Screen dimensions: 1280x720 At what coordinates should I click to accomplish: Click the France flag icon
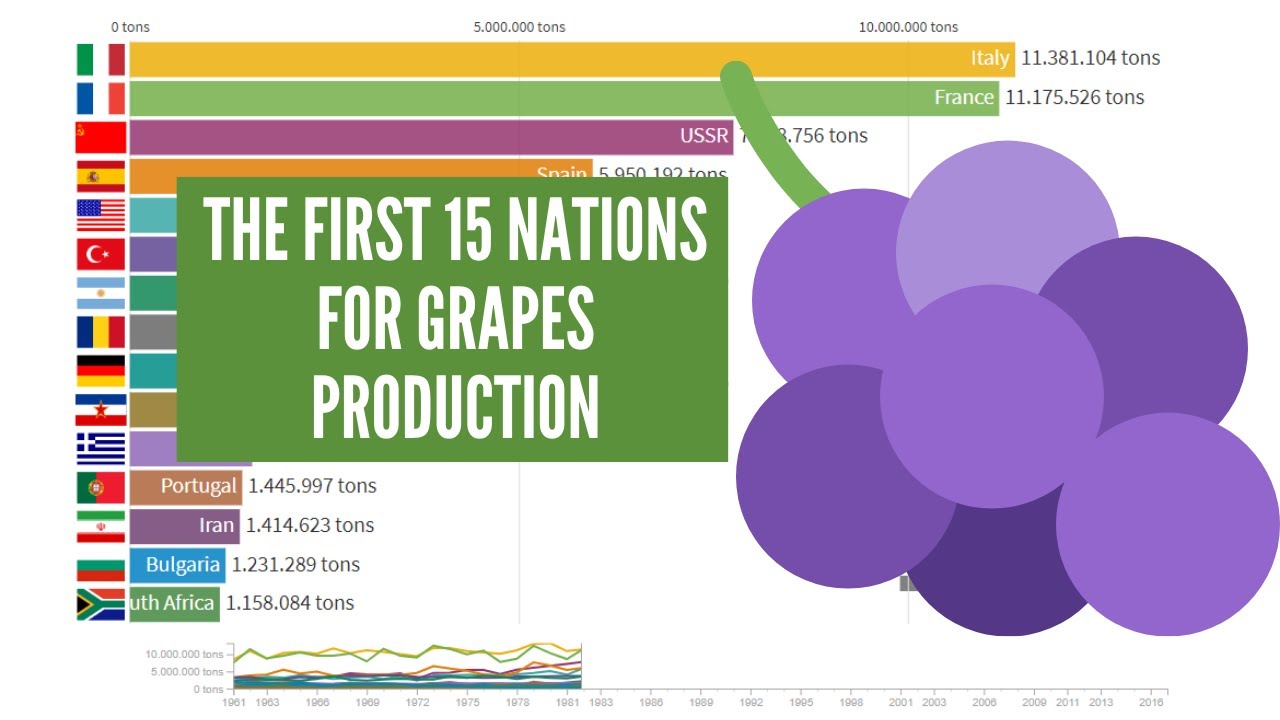pyautogui.click(x=101, y=98)
